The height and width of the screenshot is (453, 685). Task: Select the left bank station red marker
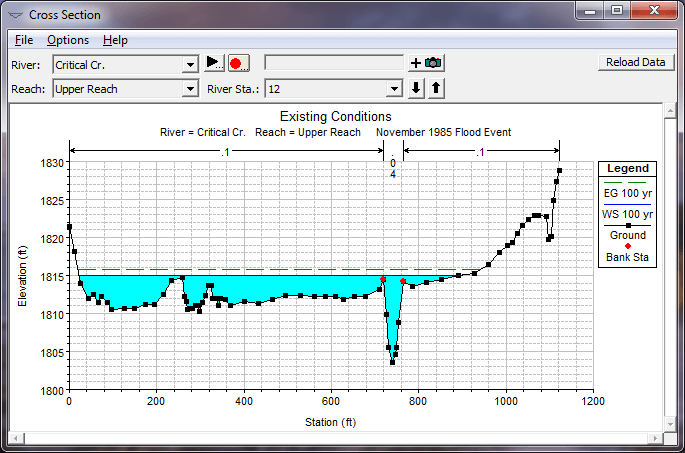383,280
